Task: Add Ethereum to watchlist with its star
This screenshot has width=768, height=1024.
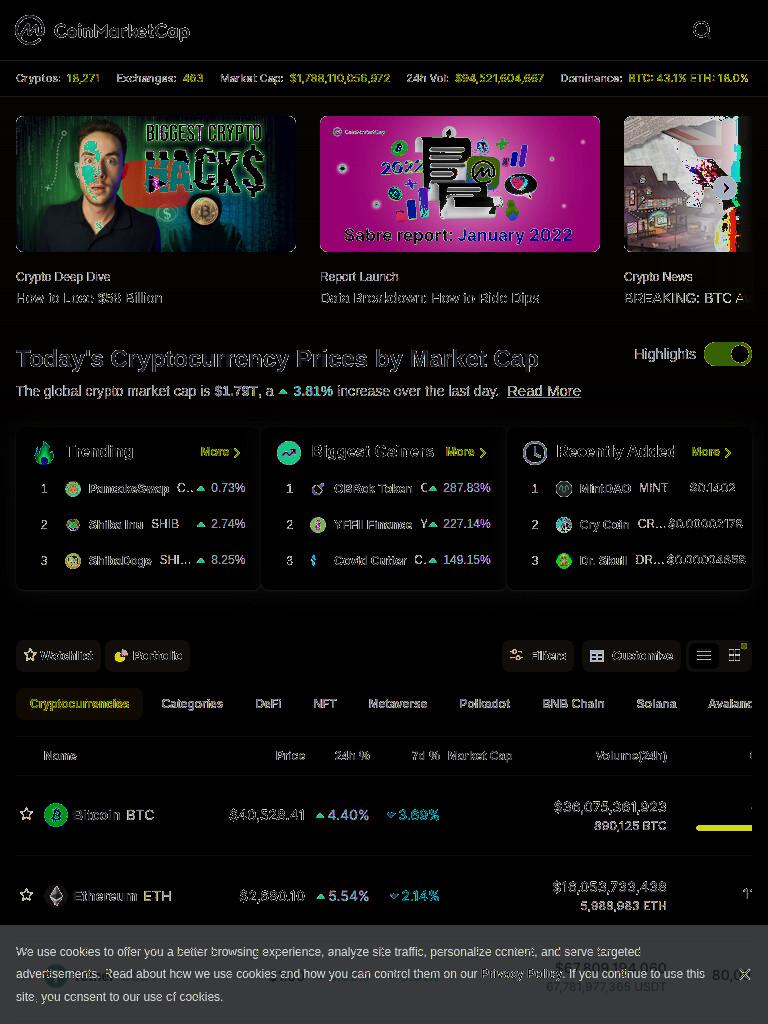Action: (26, 895)
